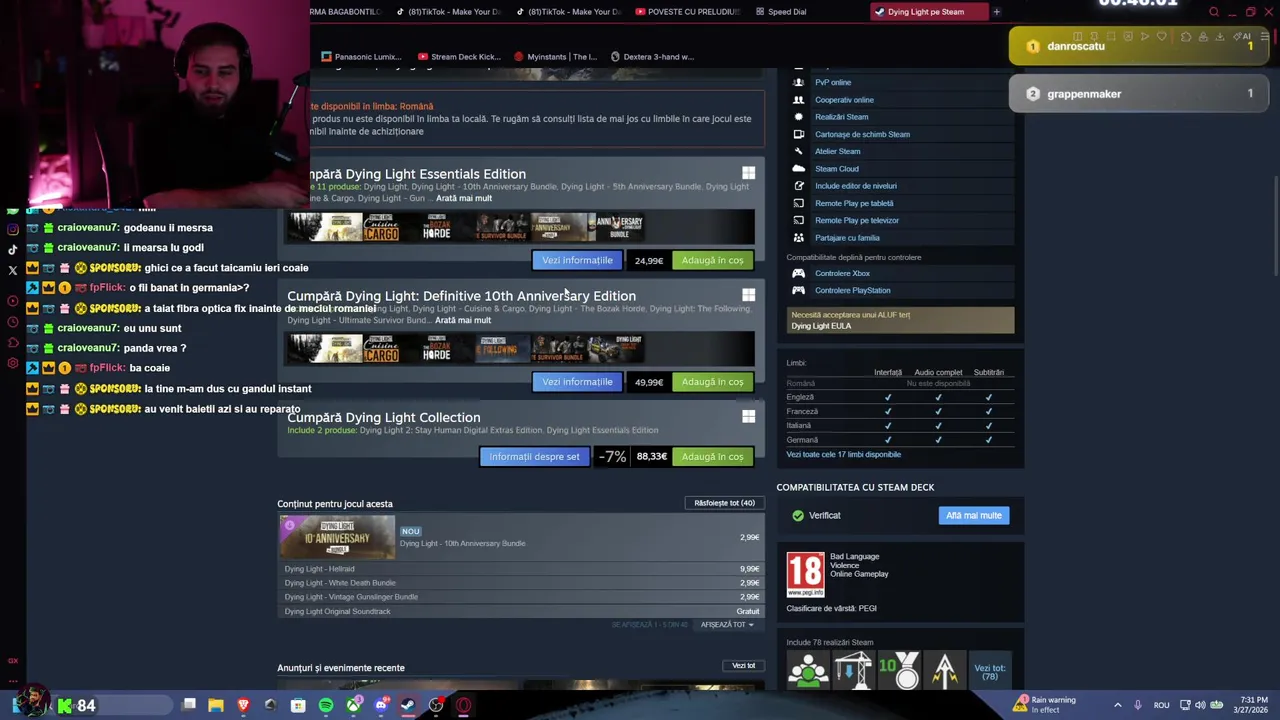Click the Steam page vertical scrollbar
Image resolution: width=1280 pixels, height=720 pixels.
tap(1274, 225)
